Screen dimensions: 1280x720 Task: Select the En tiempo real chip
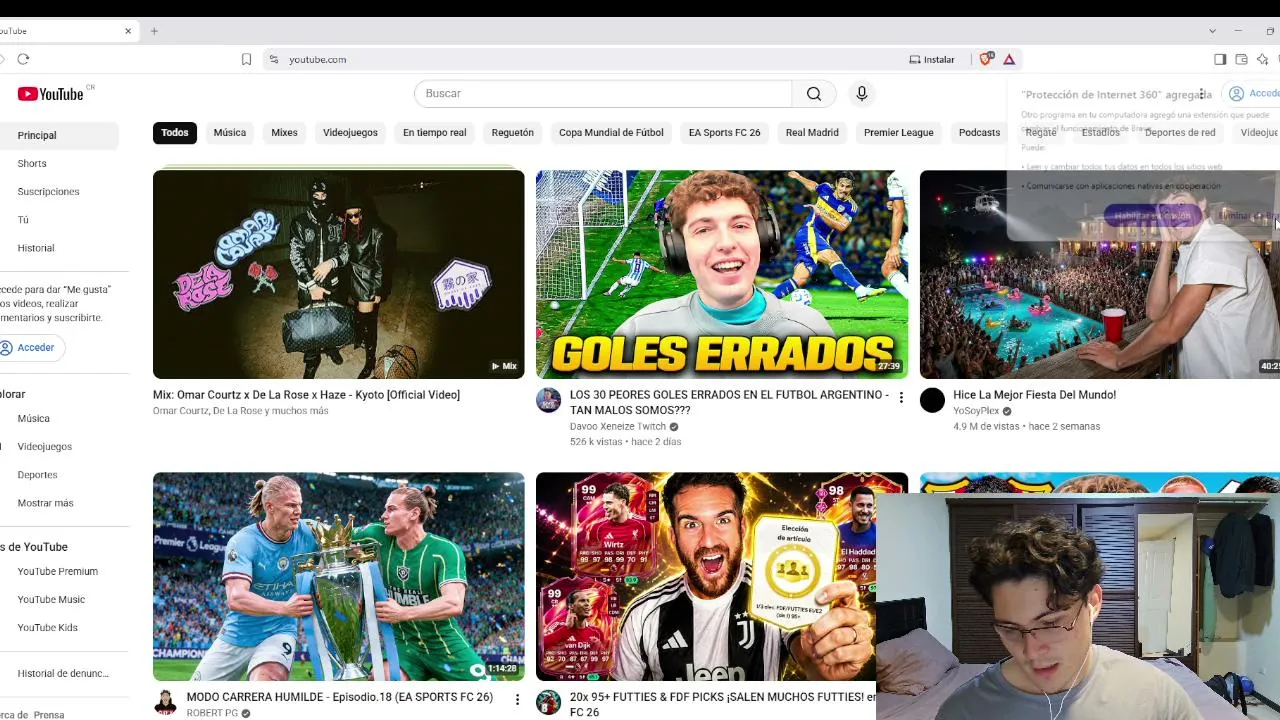coord(435,132)
